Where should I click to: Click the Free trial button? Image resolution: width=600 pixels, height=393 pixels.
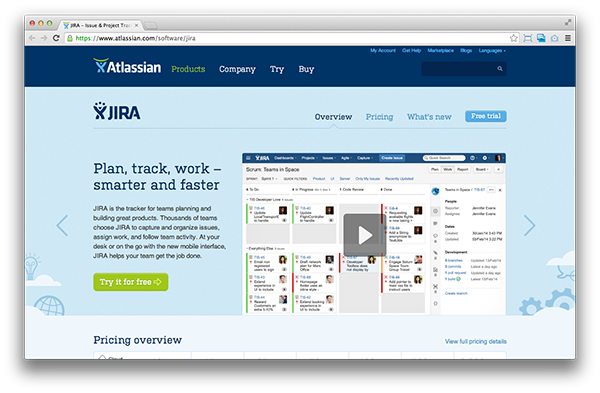486,116
